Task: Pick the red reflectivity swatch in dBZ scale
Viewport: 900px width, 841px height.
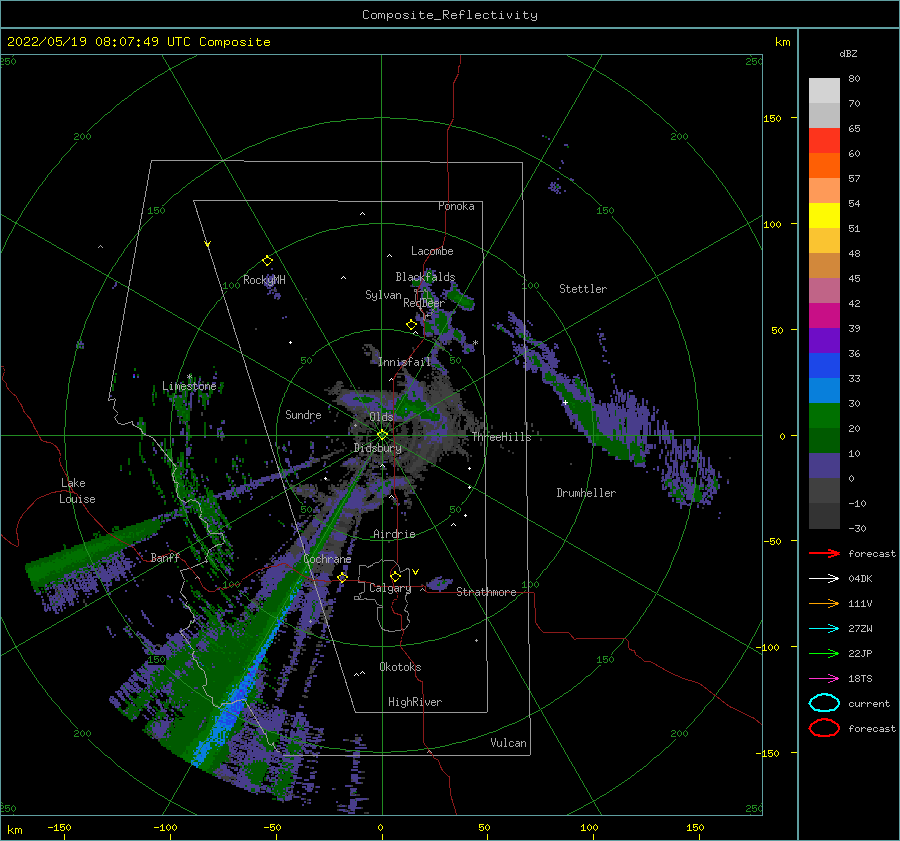Action: tap(824, 141)
